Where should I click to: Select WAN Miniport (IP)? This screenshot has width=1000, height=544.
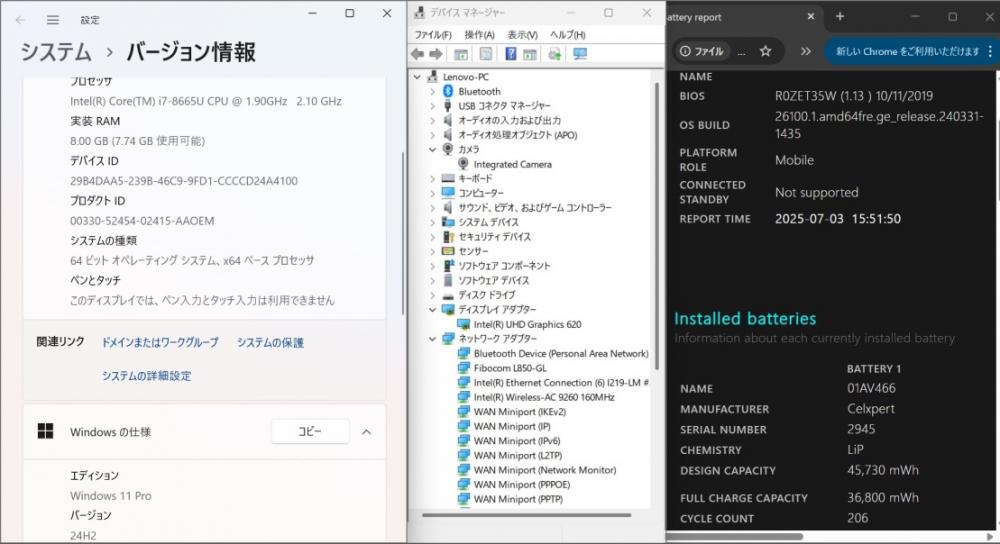coord(512,426)
